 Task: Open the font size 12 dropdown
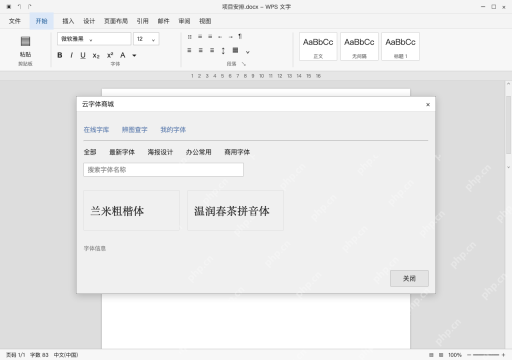pyautogui.click(x=146, y=39)
